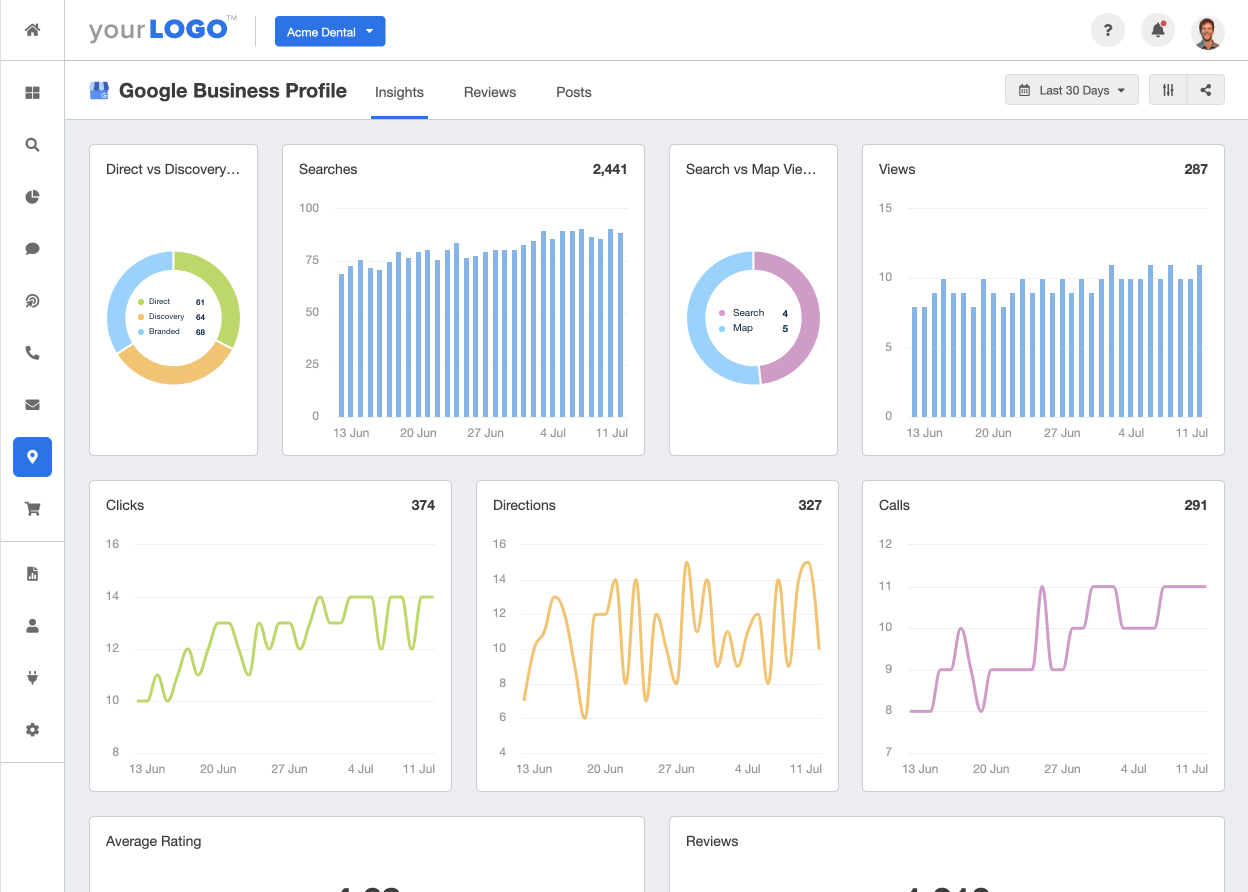Click the notification bell icon

[1158, 31]
